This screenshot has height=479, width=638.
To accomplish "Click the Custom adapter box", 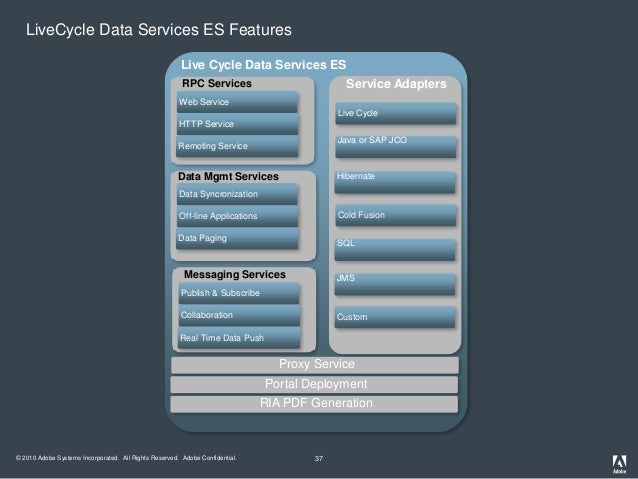I will click(395, 317).
